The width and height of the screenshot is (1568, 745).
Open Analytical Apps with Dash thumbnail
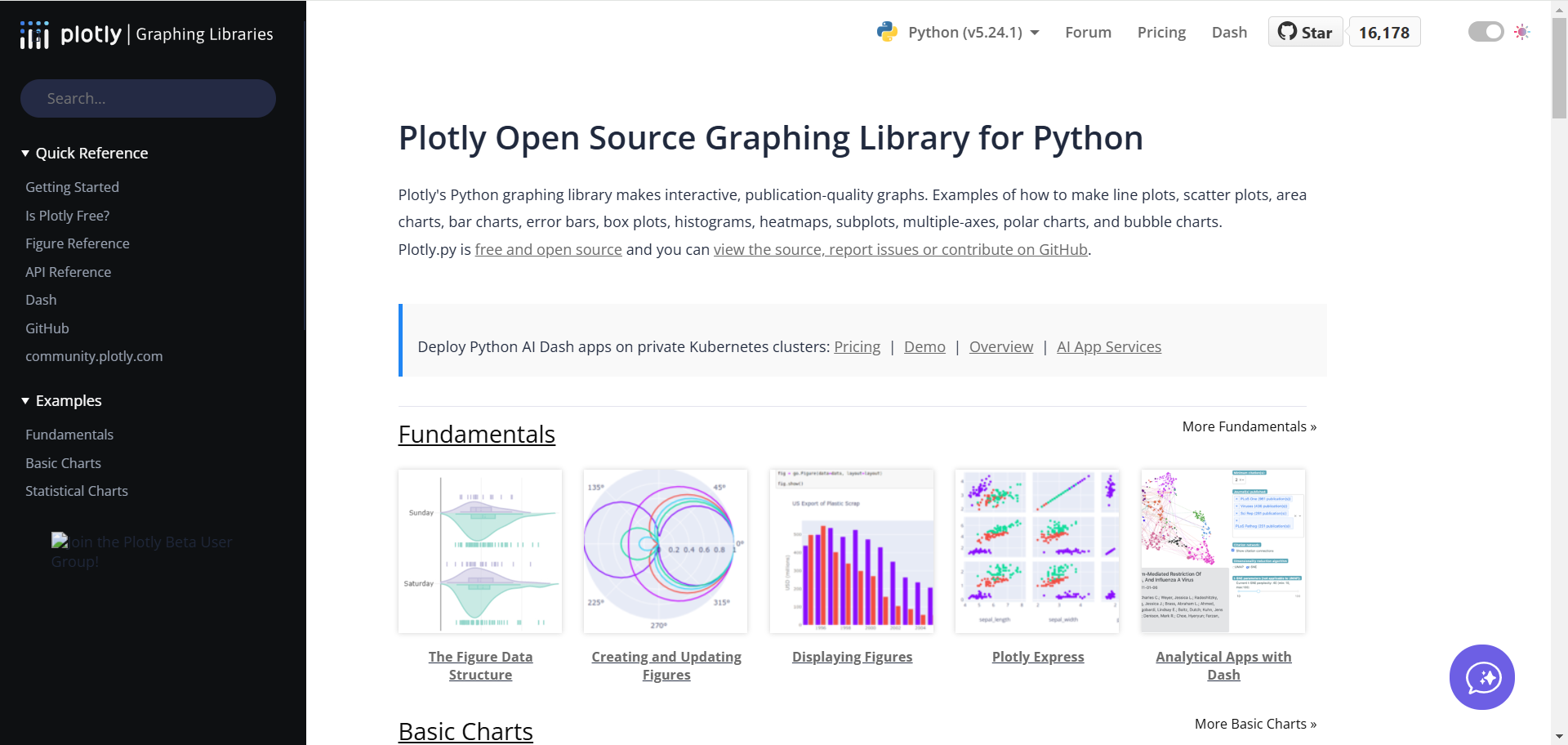coord(1223,551)
